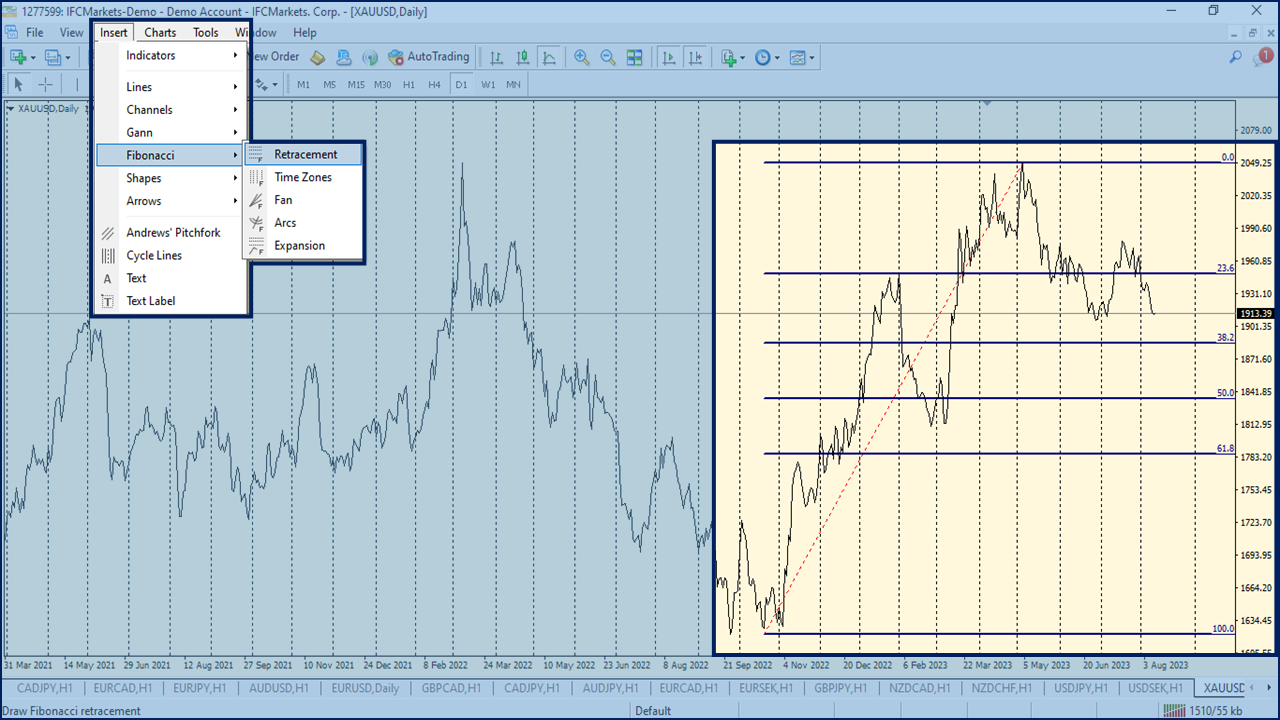
Task: Switch chart to line chart icon
Action: click(x=550, y=57)
